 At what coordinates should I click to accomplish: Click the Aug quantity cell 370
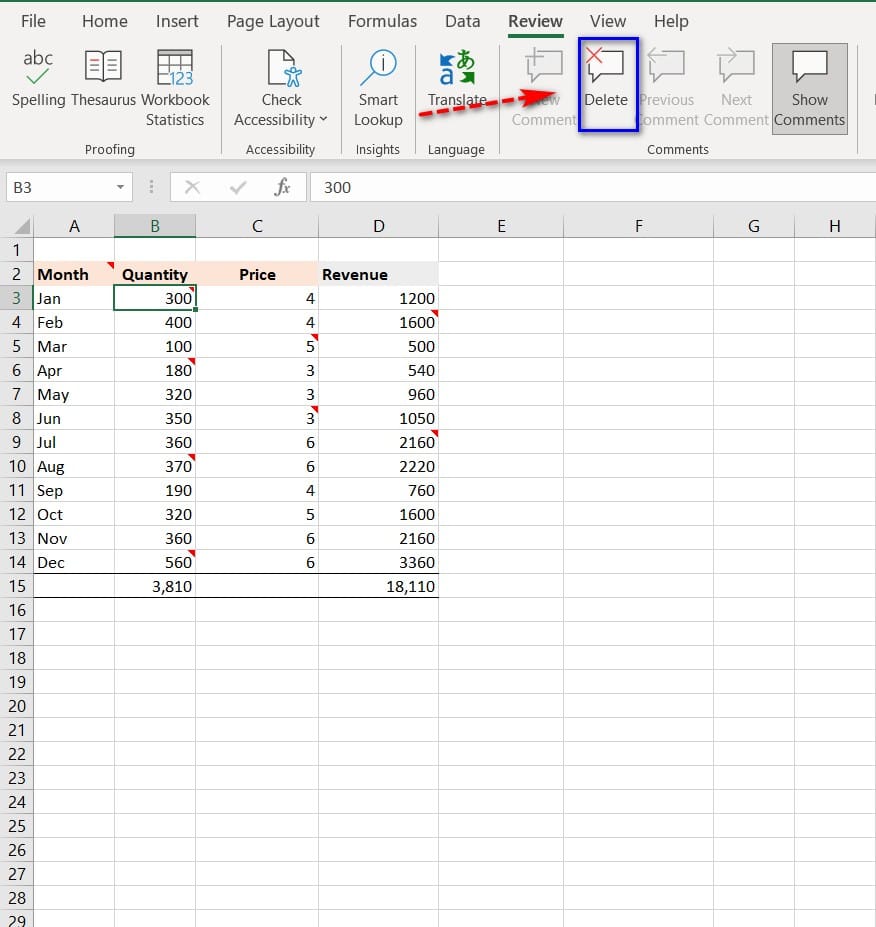tap(155, 466)
